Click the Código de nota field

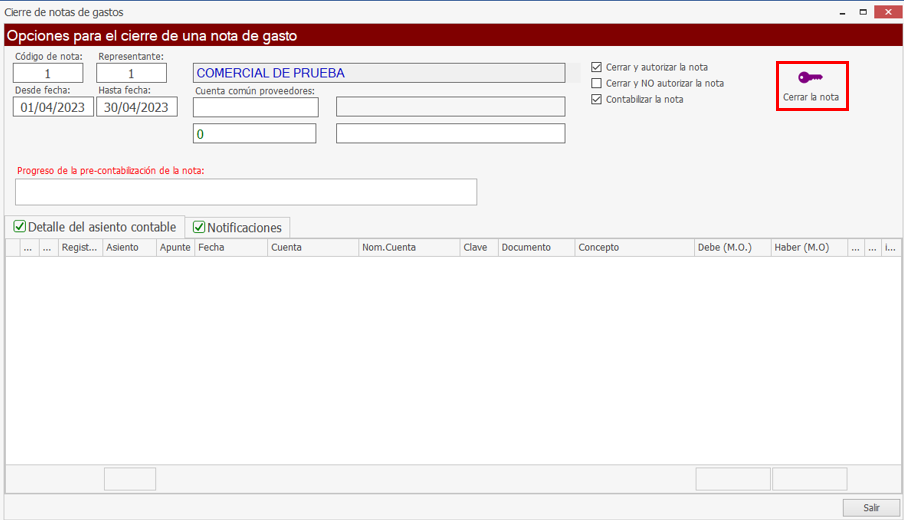click(48, 73)
